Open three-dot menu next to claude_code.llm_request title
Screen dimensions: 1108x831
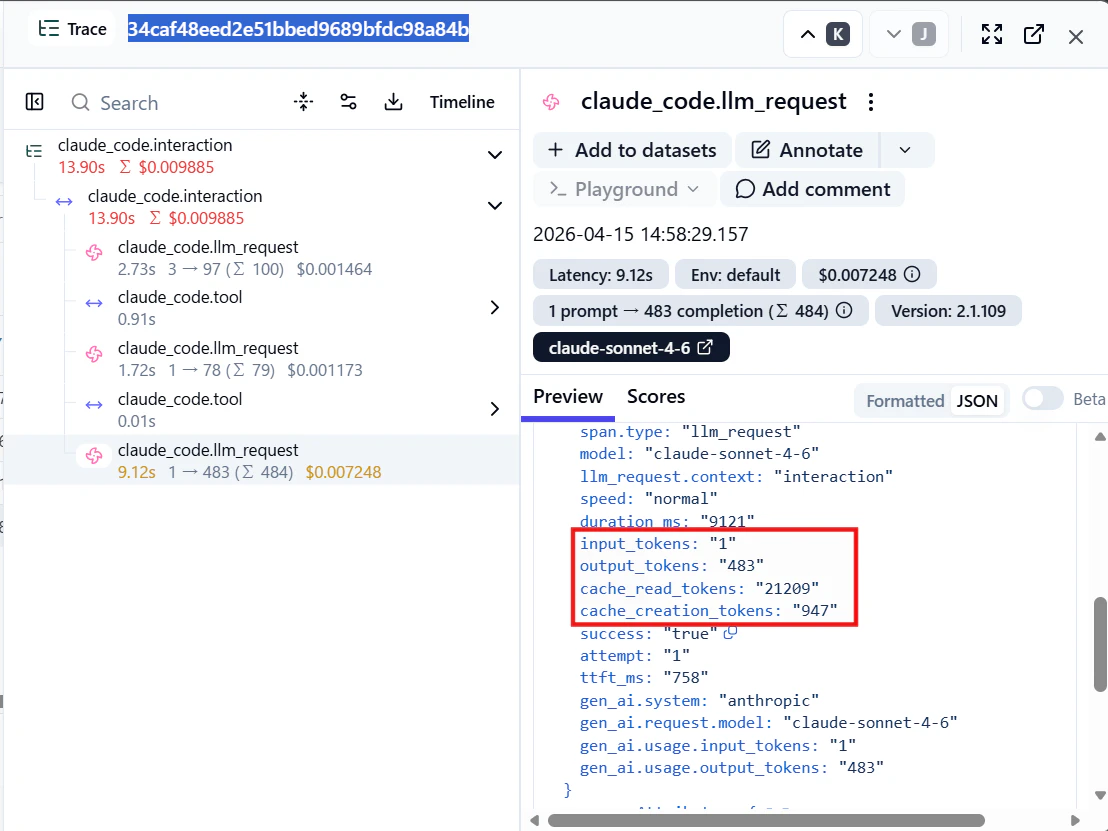click(x=871, y=102)
